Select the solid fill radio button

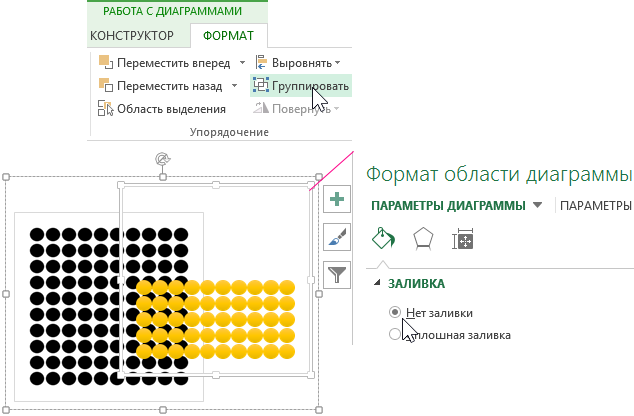tap(395, 334)
